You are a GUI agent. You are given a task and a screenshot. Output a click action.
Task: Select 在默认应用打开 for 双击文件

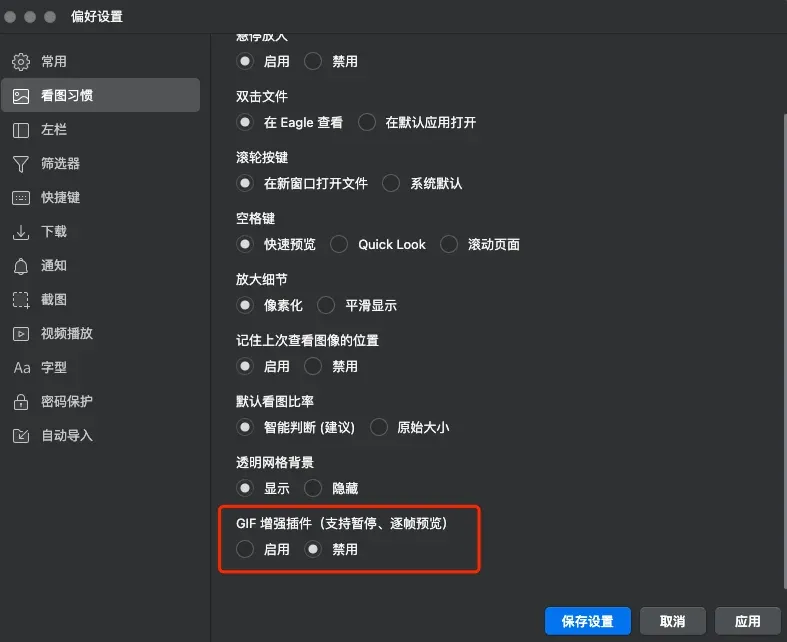click(x=367, y=122)
